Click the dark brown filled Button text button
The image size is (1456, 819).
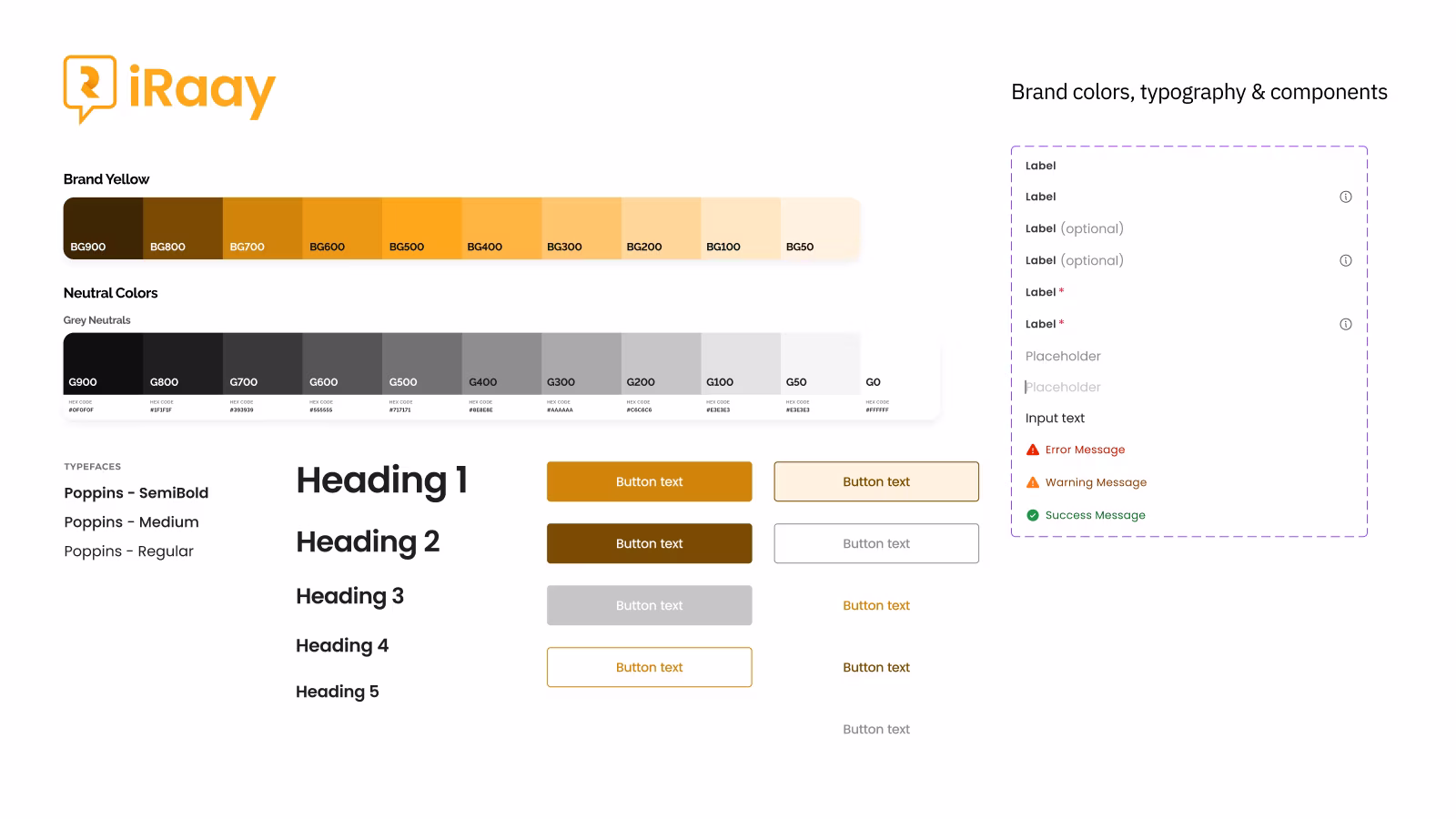[650, 543]
